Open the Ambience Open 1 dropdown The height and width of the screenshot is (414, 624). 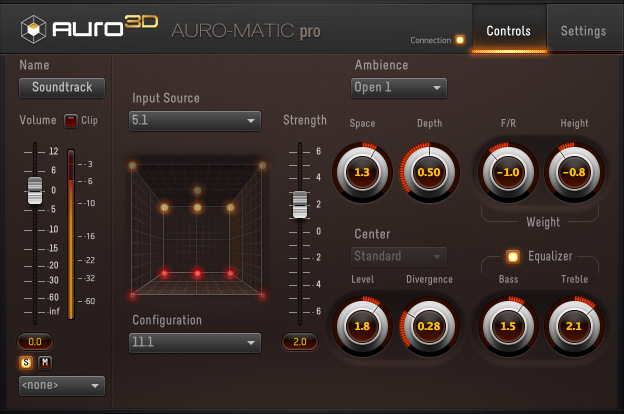pyautogui.click(x=399, y=88)
